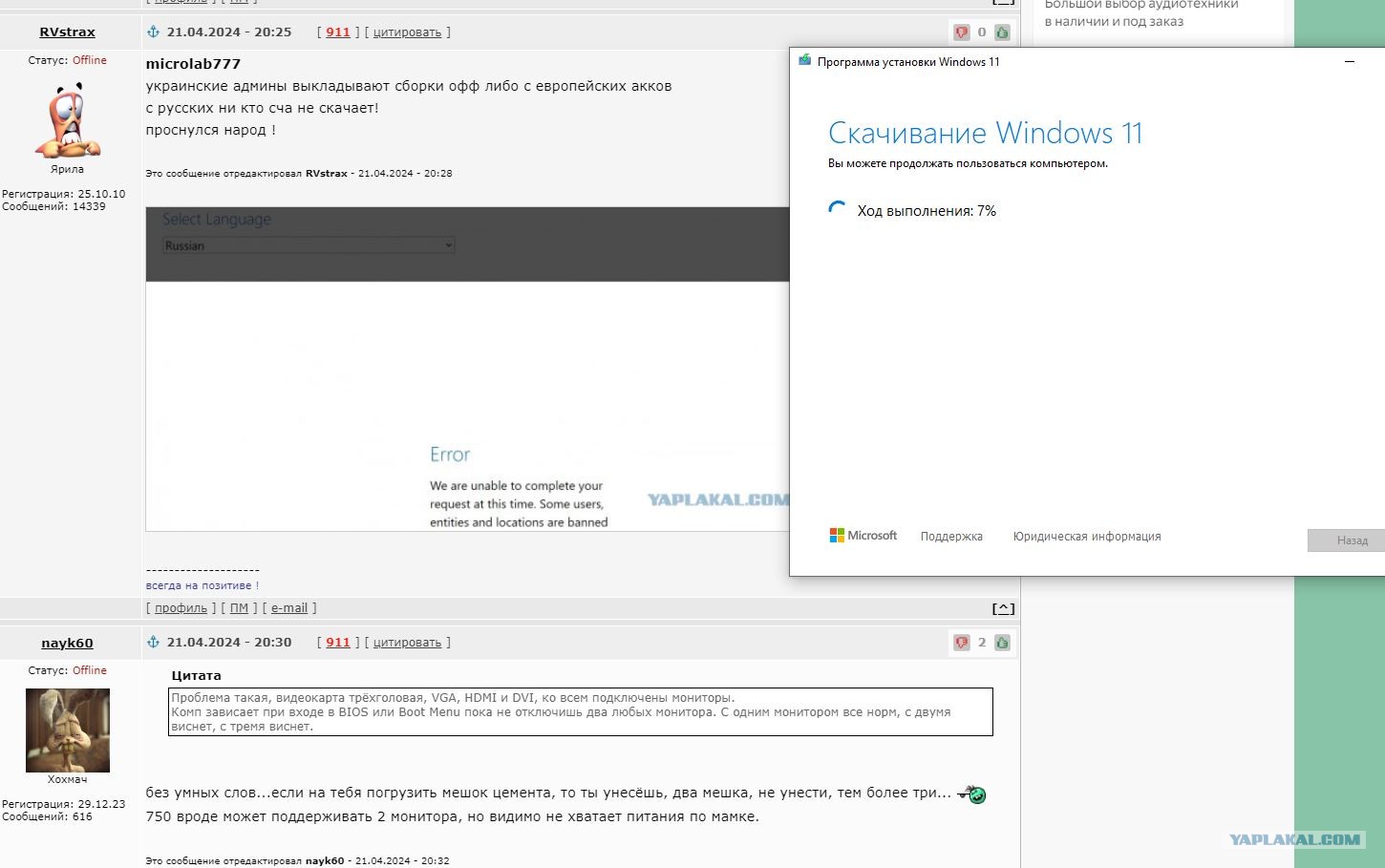
Task: Click thumbs-up icon on RVstrax's post
Action: coord(1002,32)
